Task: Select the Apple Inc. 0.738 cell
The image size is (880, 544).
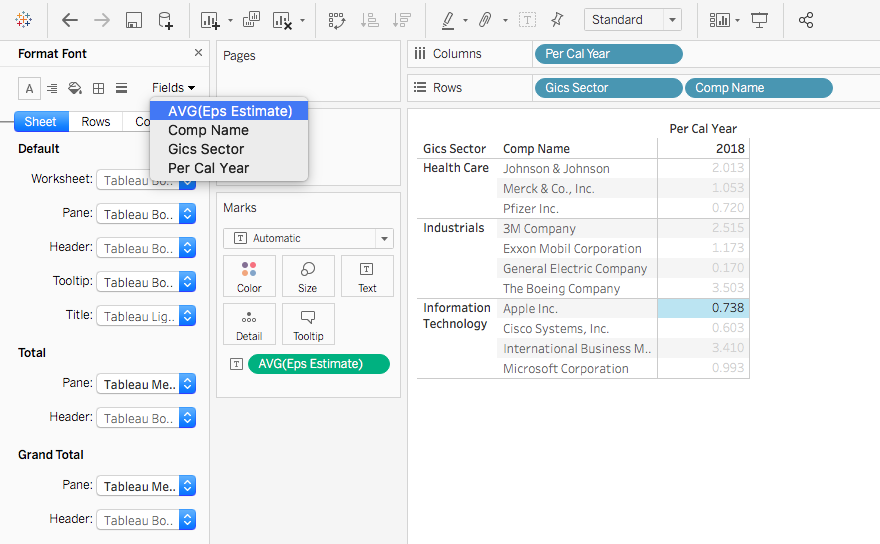Action: coord(703,308)
